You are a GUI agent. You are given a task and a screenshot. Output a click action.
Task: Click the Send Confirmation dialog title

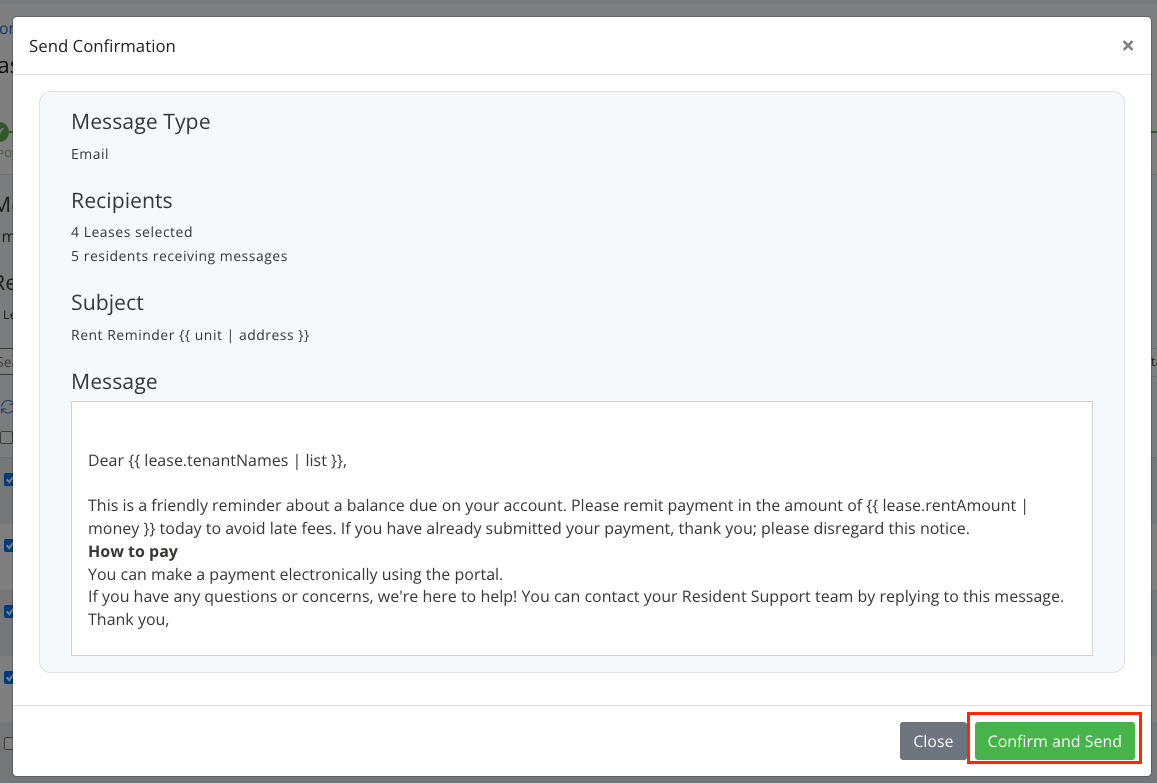[x=102, y=46]
